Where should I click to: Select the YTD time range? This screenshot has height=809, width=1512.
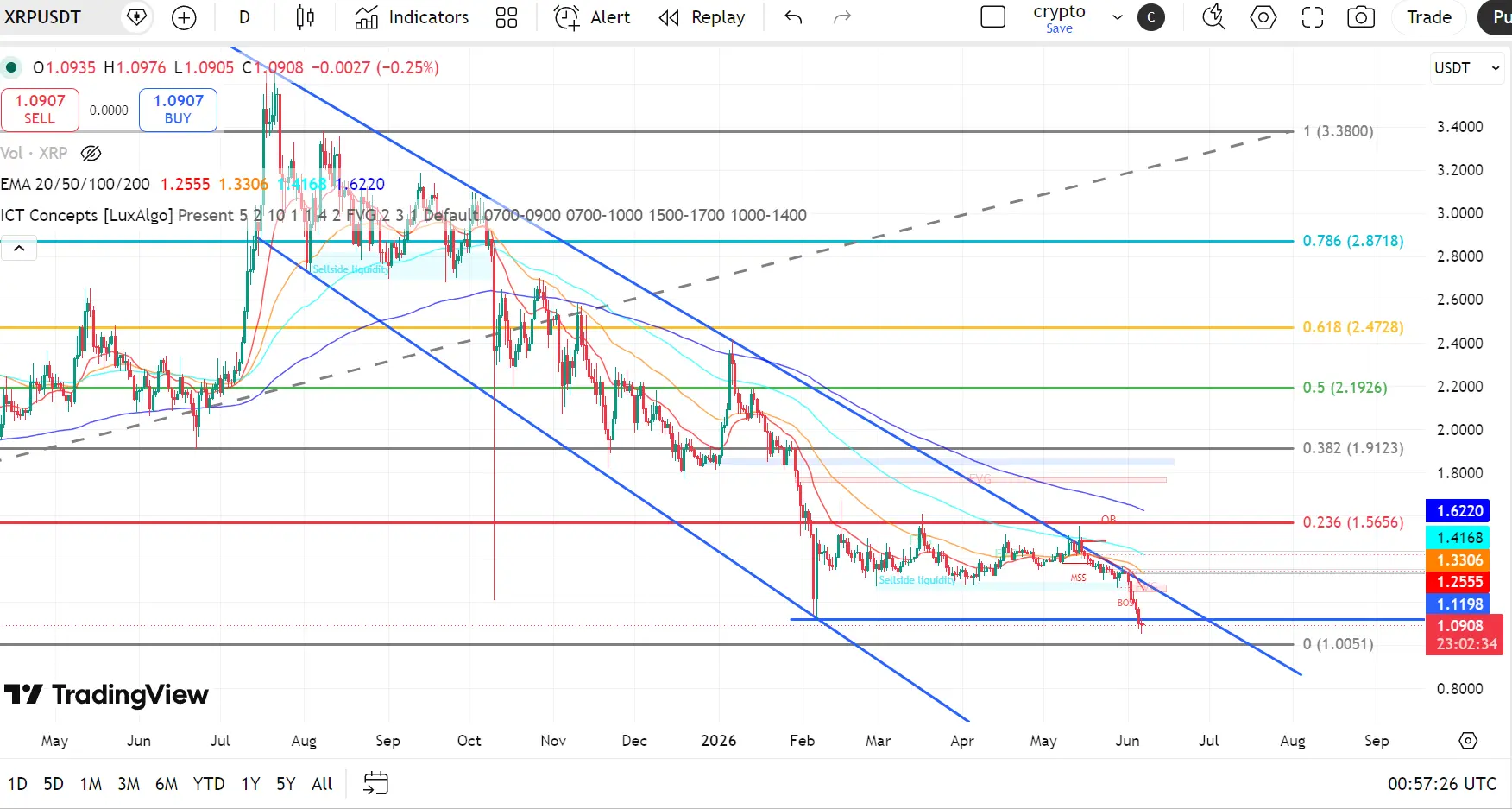[x=209, y=784]
